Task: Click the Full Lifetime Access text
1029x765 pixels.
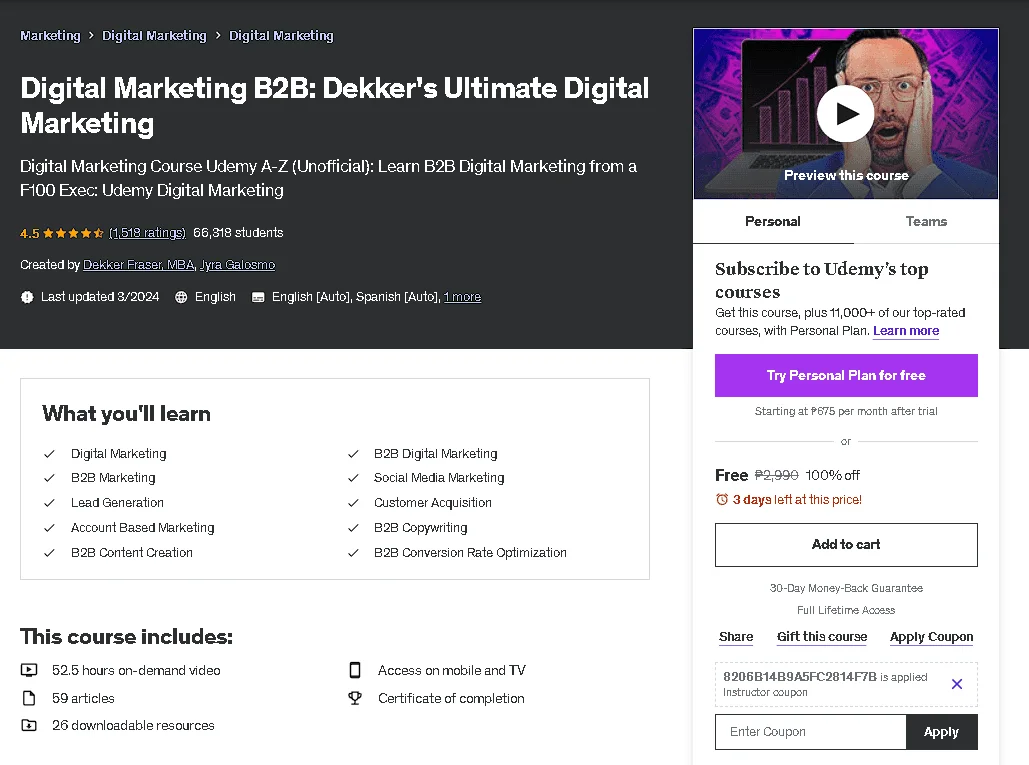Action: pyautogui.click(x=846, y=610)
